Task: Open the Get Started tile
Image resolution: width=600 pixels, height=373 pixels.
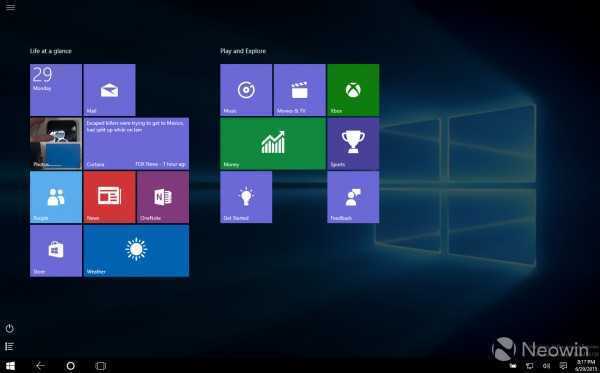Action: pos(246,197)
